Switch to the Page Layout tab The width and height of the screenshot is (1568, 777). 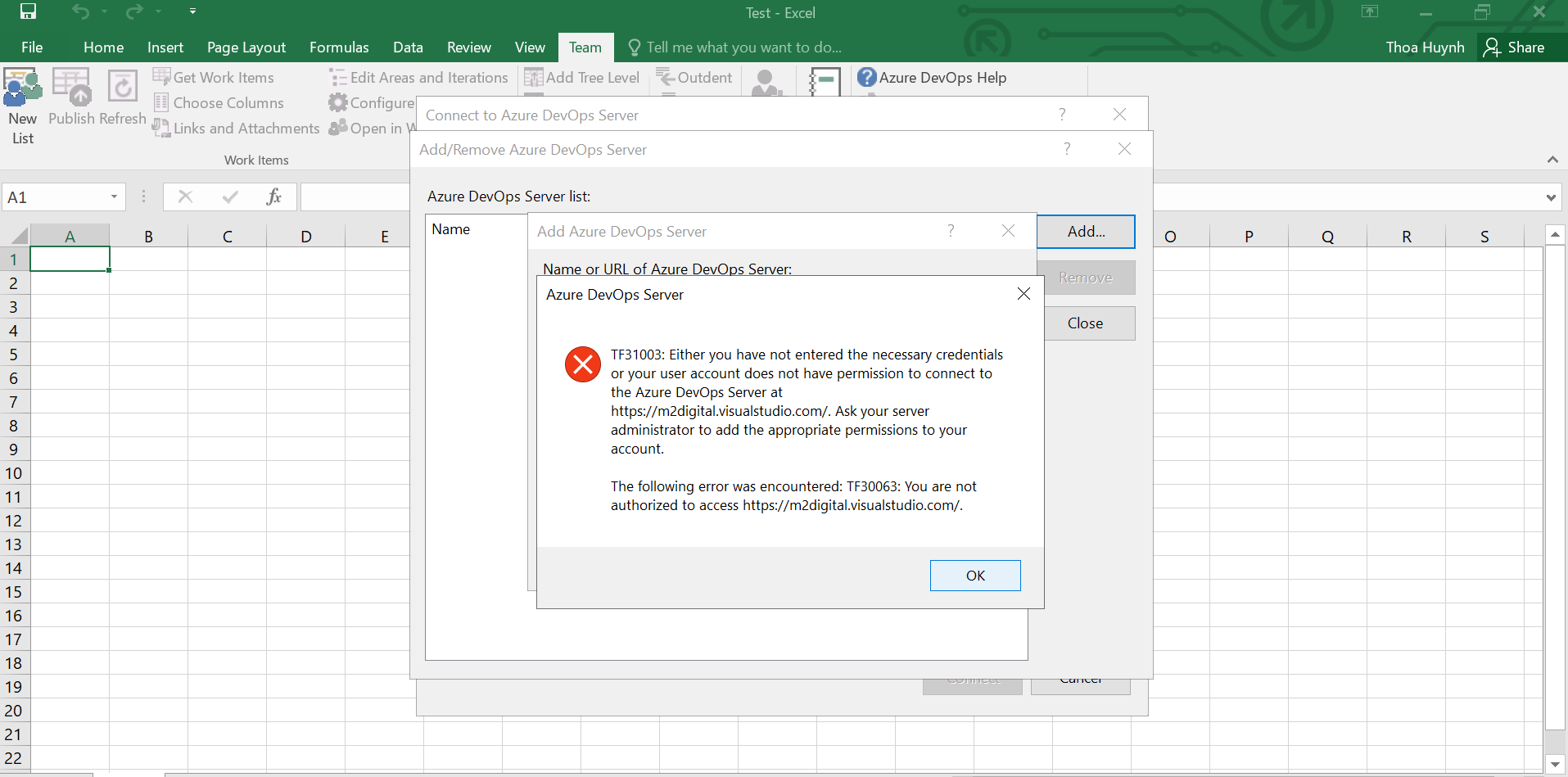point(246,47)
